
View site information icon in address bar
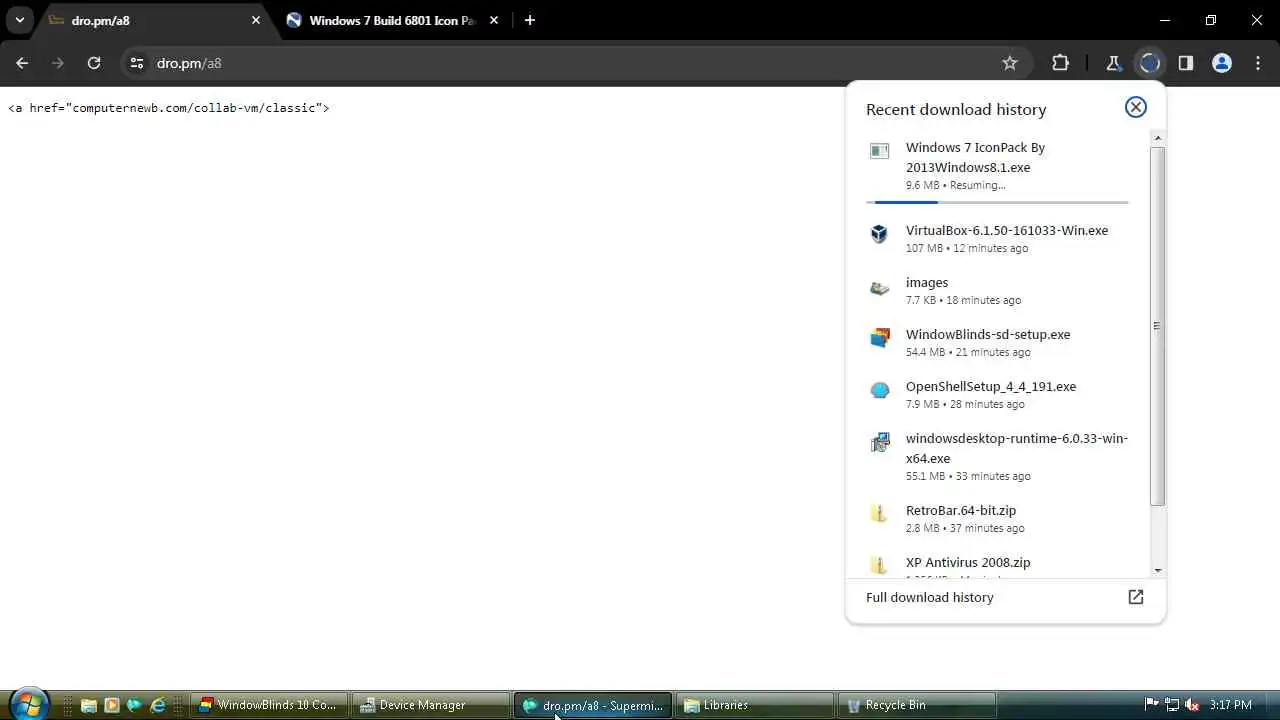tap(137, 63)
